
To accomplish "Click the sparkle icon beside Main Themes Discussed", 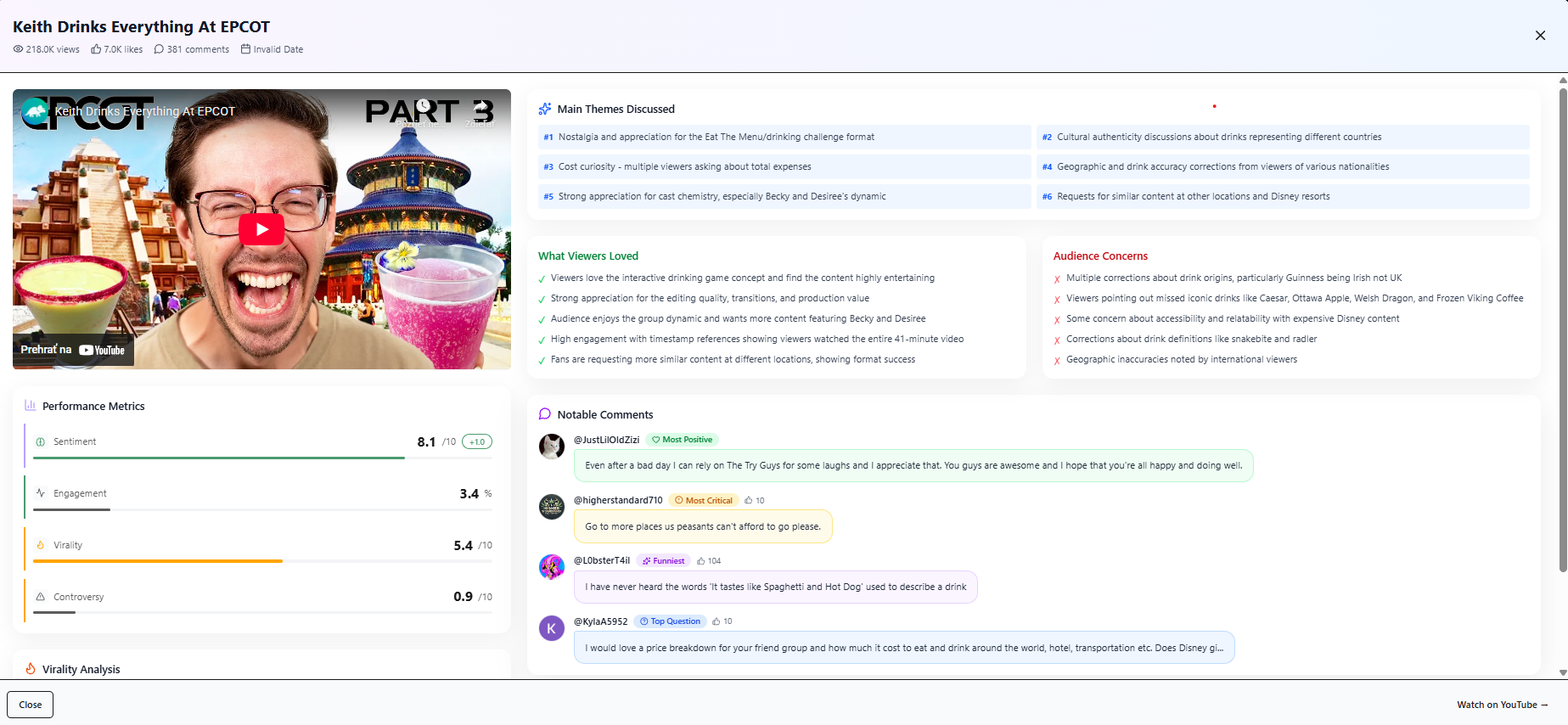I will (545, 109).
